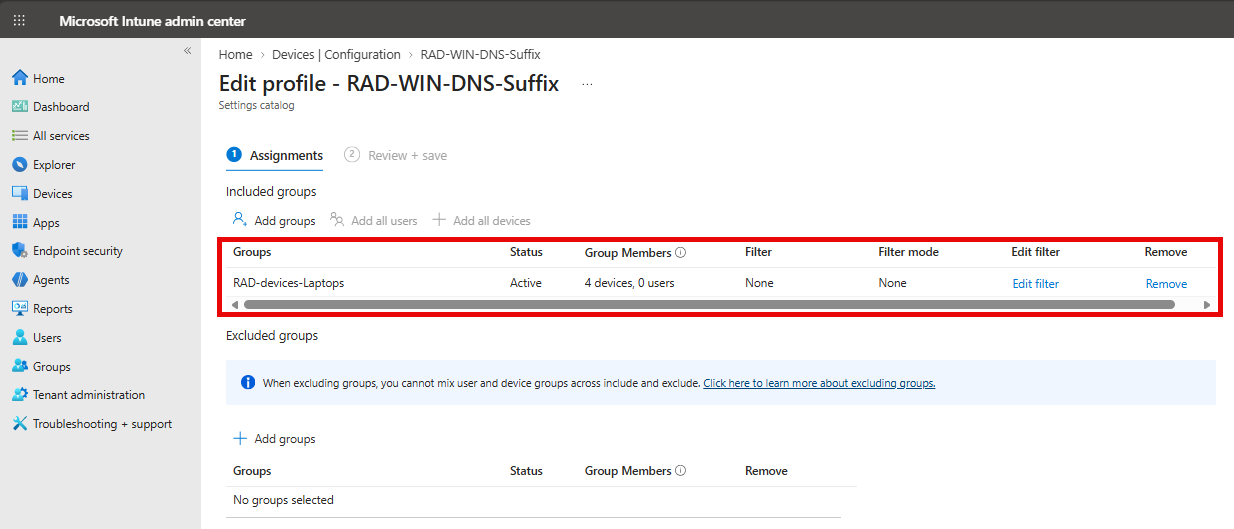
Task: Click the Tenant administration icon
Action: pos(19,395)
